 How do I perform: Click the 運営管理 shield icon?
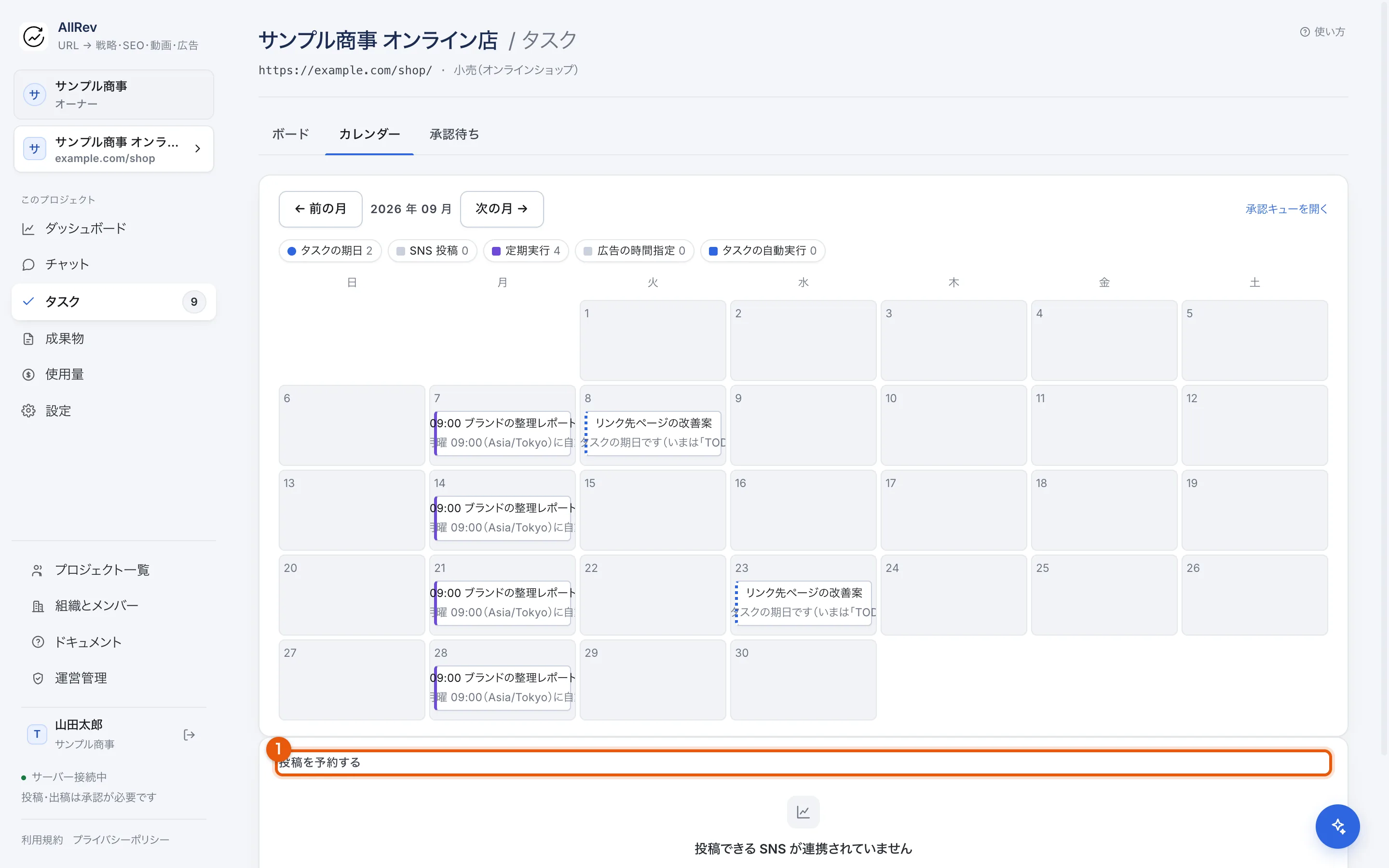pyautogui.click(x=38, y=678)
